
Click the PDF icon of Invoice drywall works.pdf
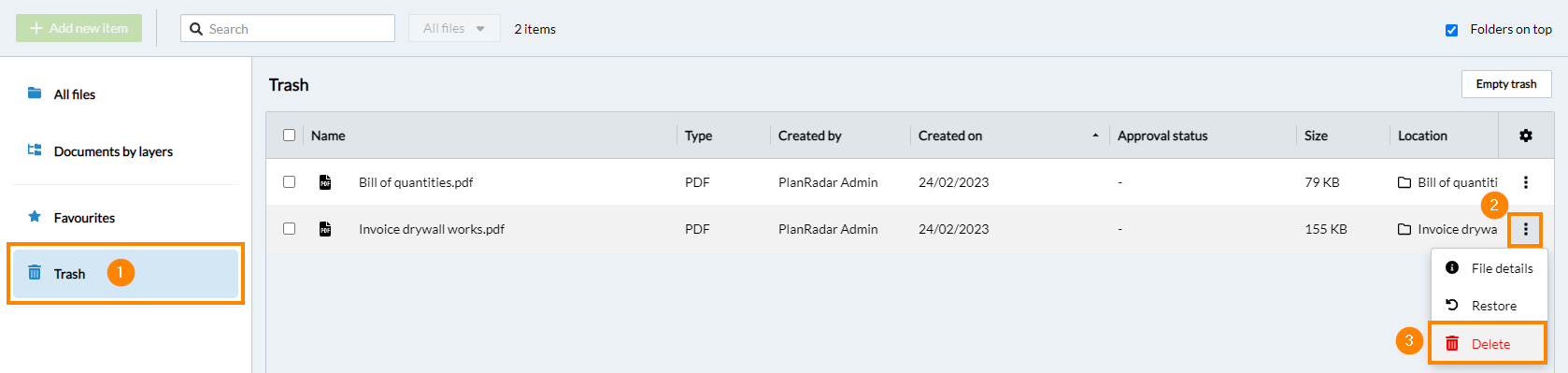(x=325, y=229)
